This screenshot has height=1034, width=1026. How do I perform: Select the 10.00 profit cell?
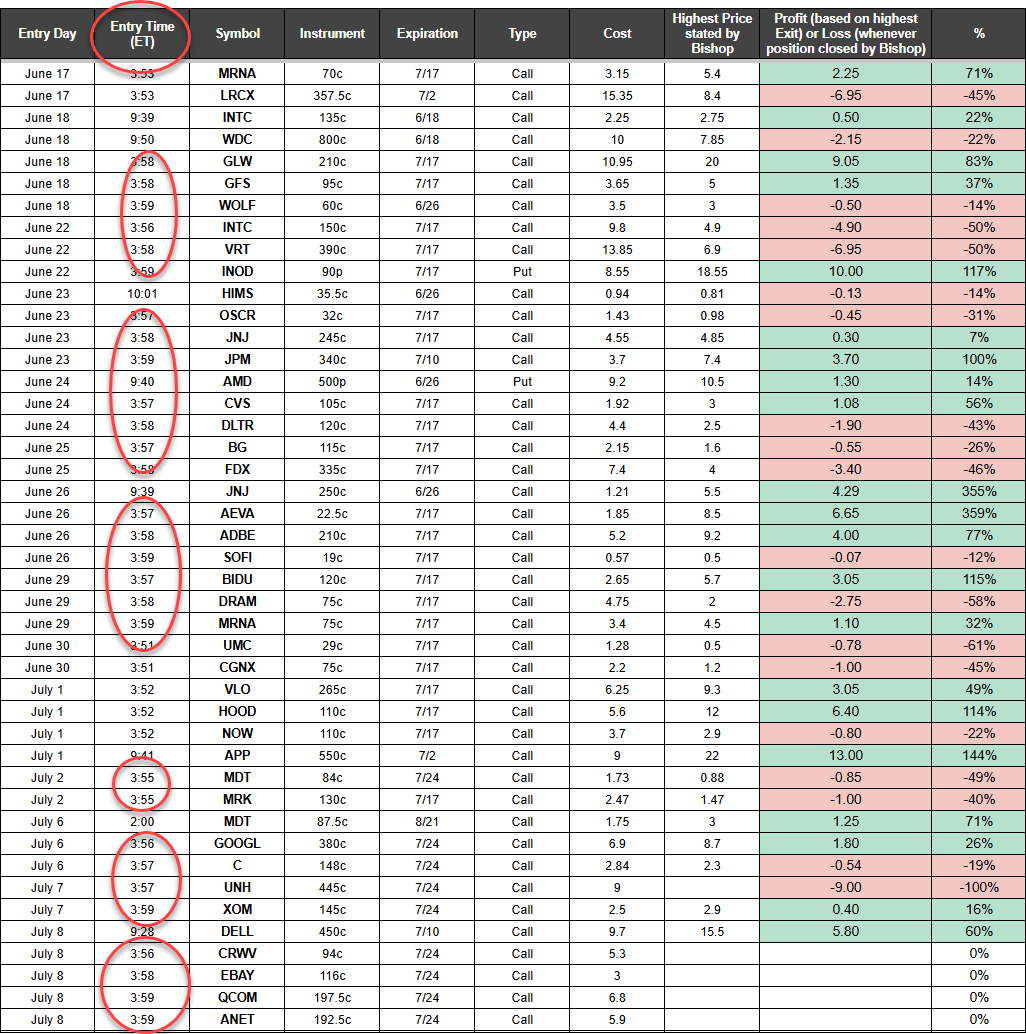pos(845,272)
